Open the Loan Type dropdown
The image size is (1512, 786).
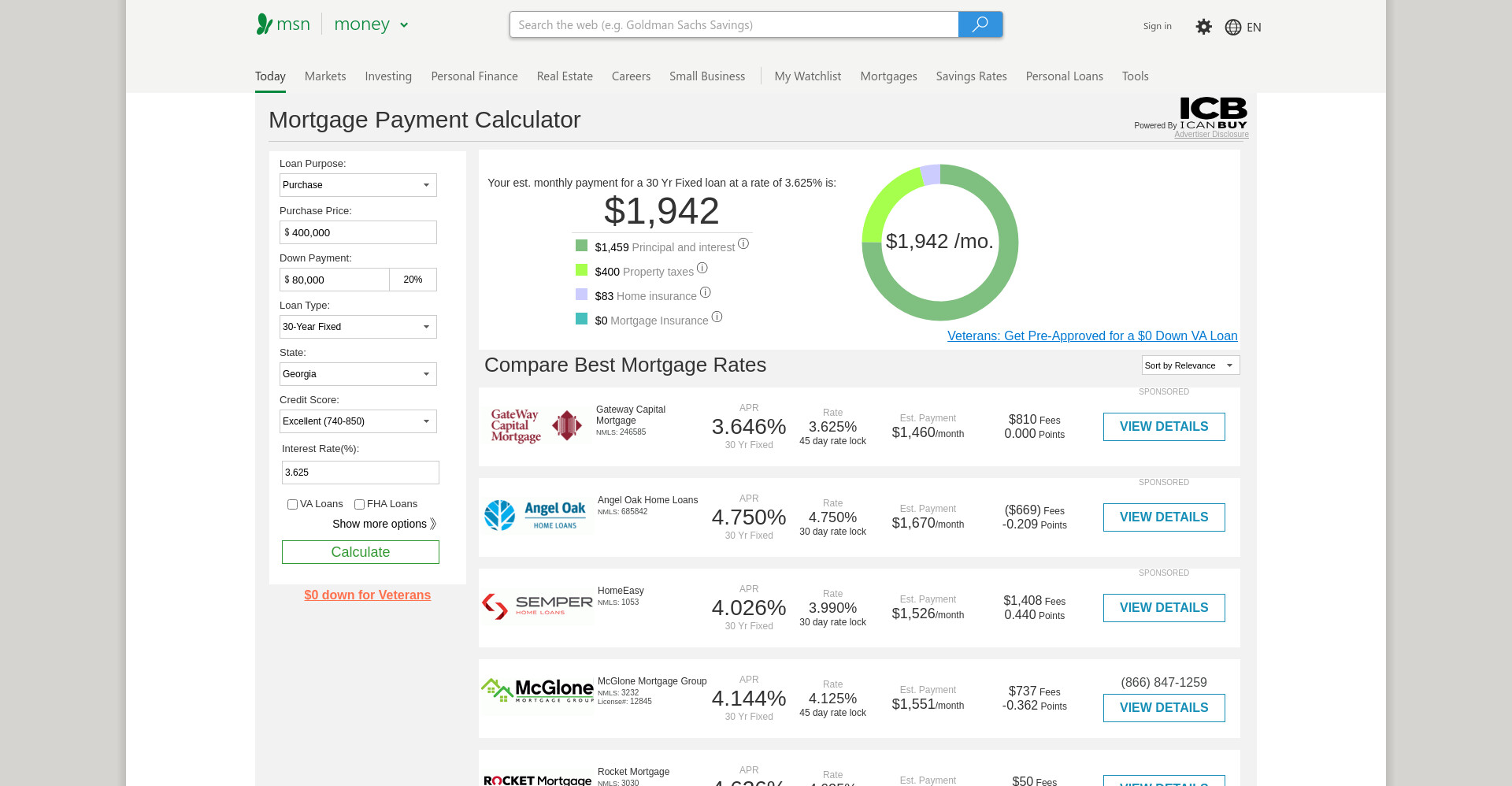pyautogui.click(x=358, y=327)
